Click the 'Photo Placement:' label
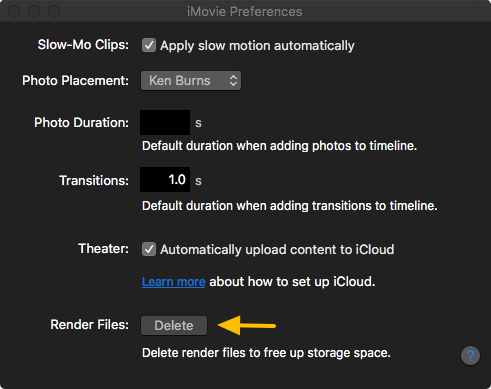The height and width of the screenshot is (389, 491). point(76,81)
